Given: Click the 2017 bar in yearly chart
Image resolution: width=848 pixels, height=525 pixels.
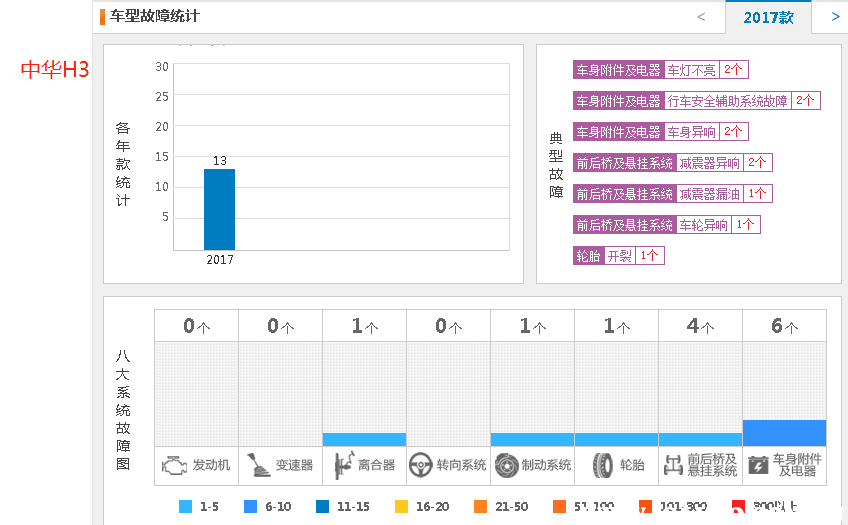Looking at the screenshot, I should (219, 209).
